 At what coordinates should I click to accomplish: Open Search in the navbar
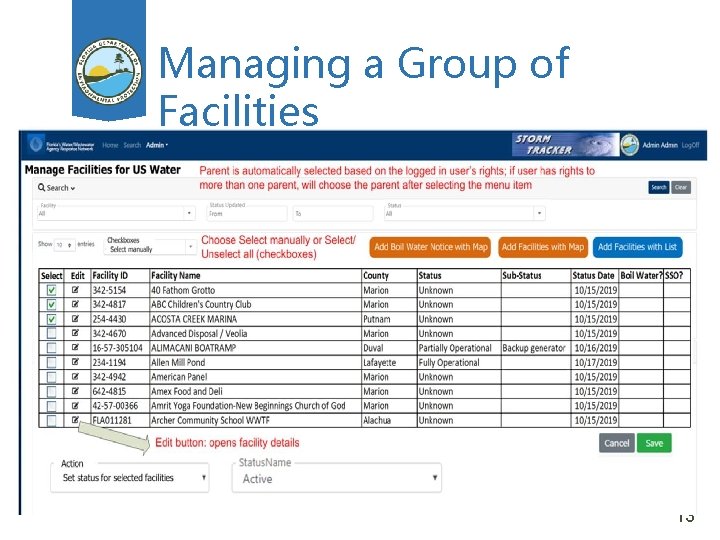tap(132, 145)
